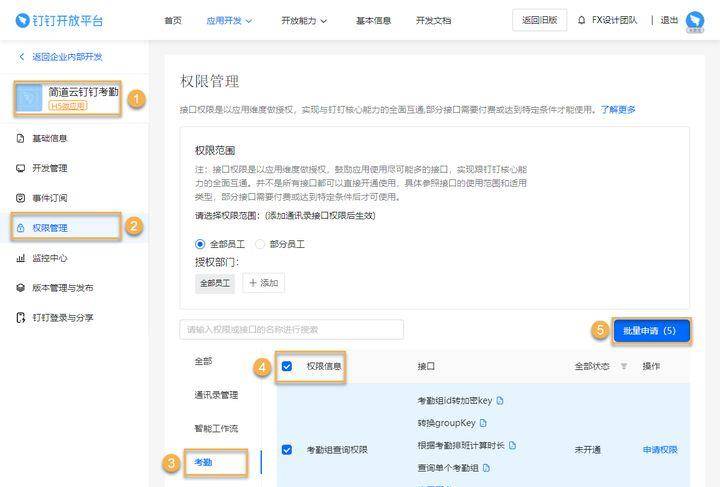Click the filter icon next to 全部状态
Viewport: 720px width, 487px height.
(x=624, y=367)
